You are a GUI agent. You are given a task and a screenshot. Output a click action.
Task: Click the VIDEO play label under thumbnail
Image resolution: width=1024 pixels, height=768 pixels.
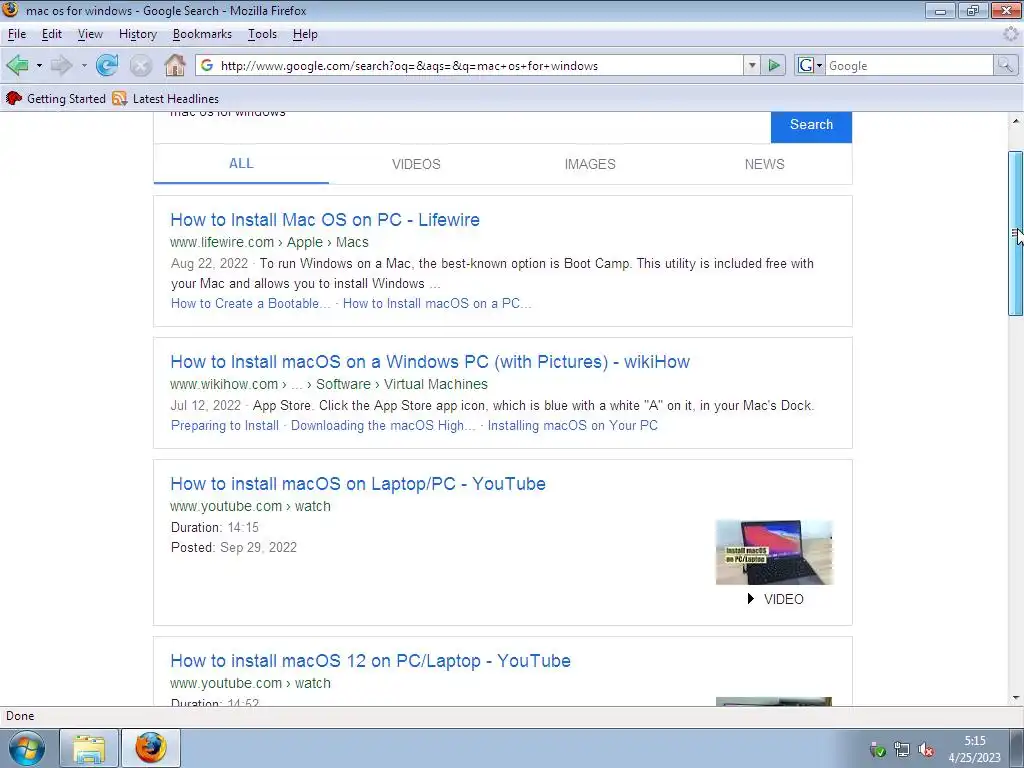click(775, 599)
